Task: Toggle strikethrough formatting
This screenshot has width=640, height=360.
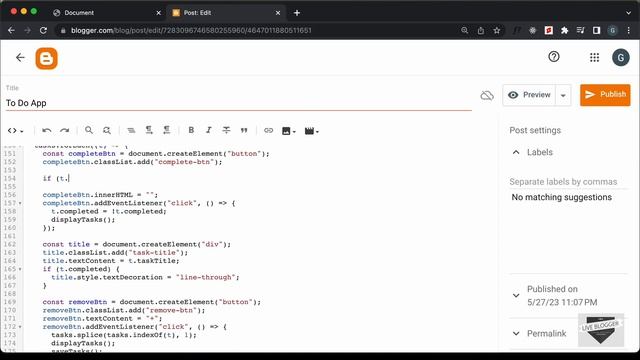Action: pyautogui.click(x=226, y=130)
